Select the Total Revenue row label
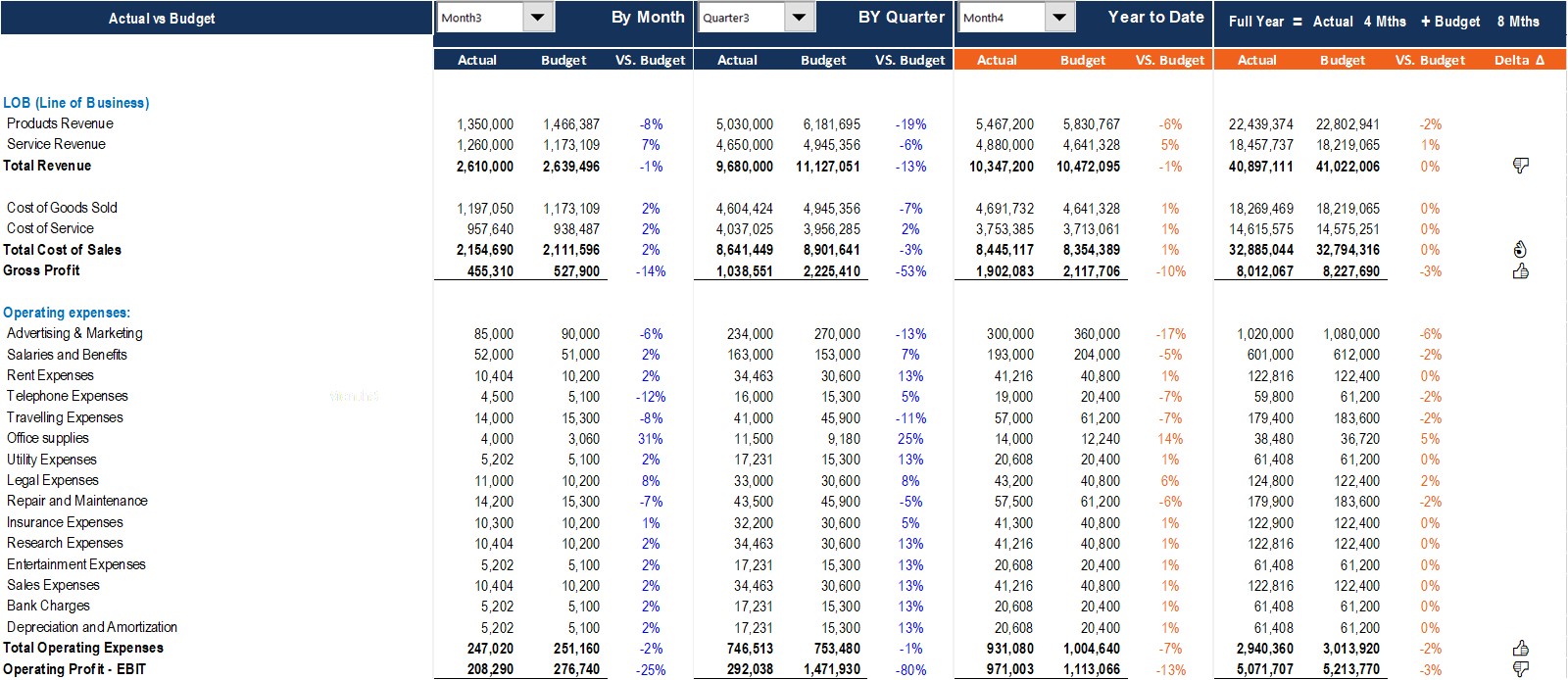Screen dimensions: 1568x680 pos(47,166)
